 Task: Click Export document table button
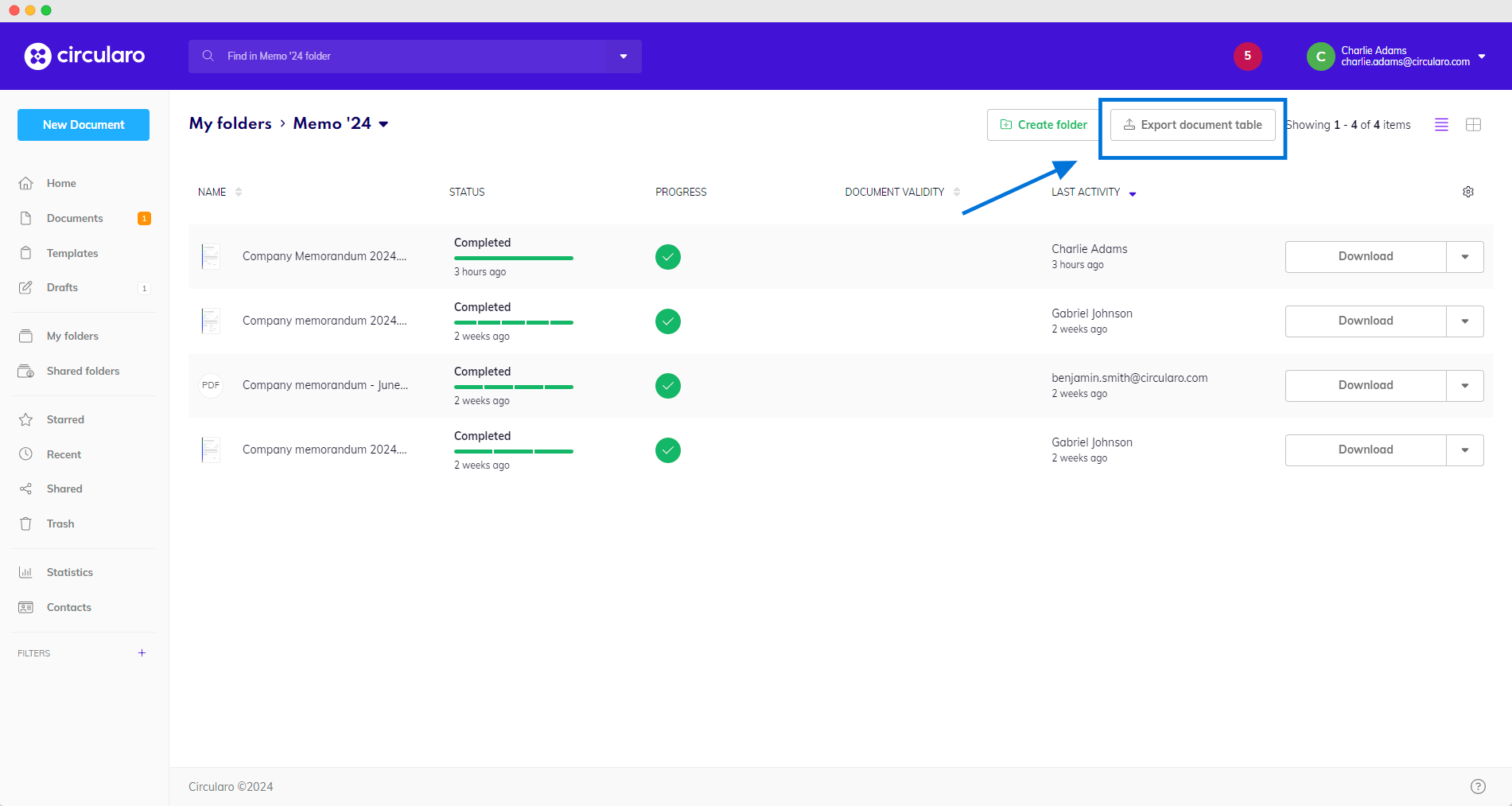tap(1192, 125)
